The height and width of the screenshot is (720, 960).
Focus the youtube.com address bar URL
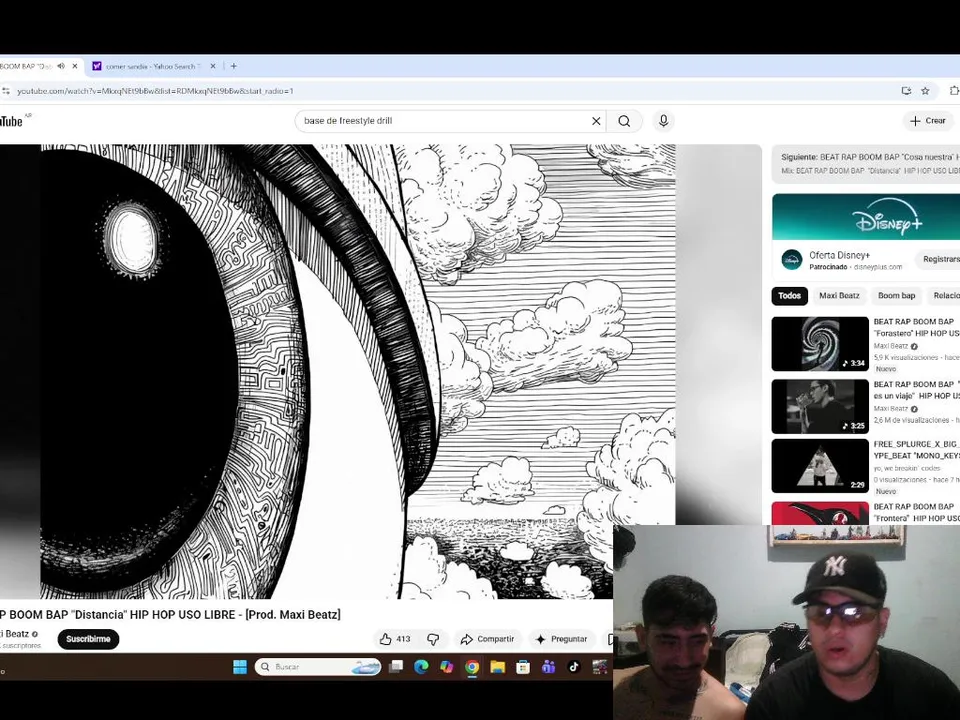click(155, 91)
